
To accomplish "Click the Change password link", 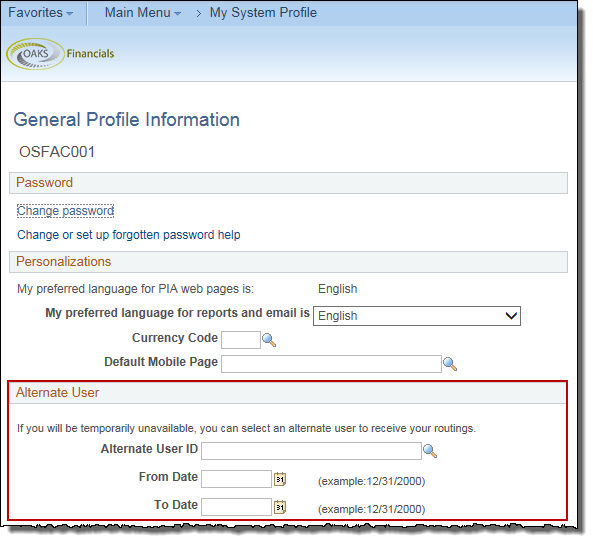I will (65, 211).
